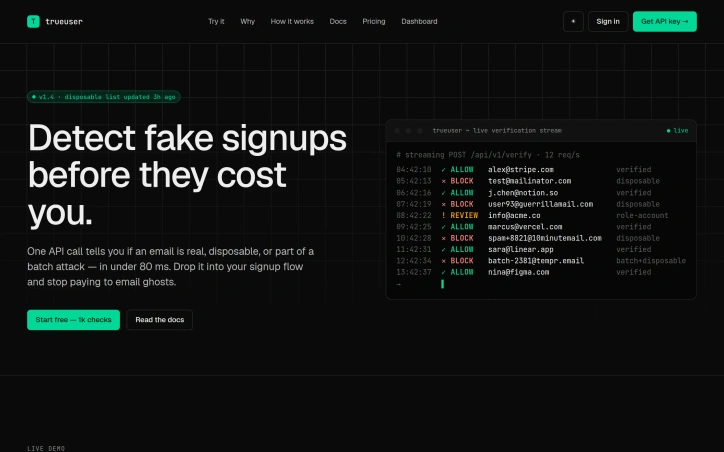Click batch-2381@tempr.email entry
This screenshot has height=452, width=724.
point(536,261)
